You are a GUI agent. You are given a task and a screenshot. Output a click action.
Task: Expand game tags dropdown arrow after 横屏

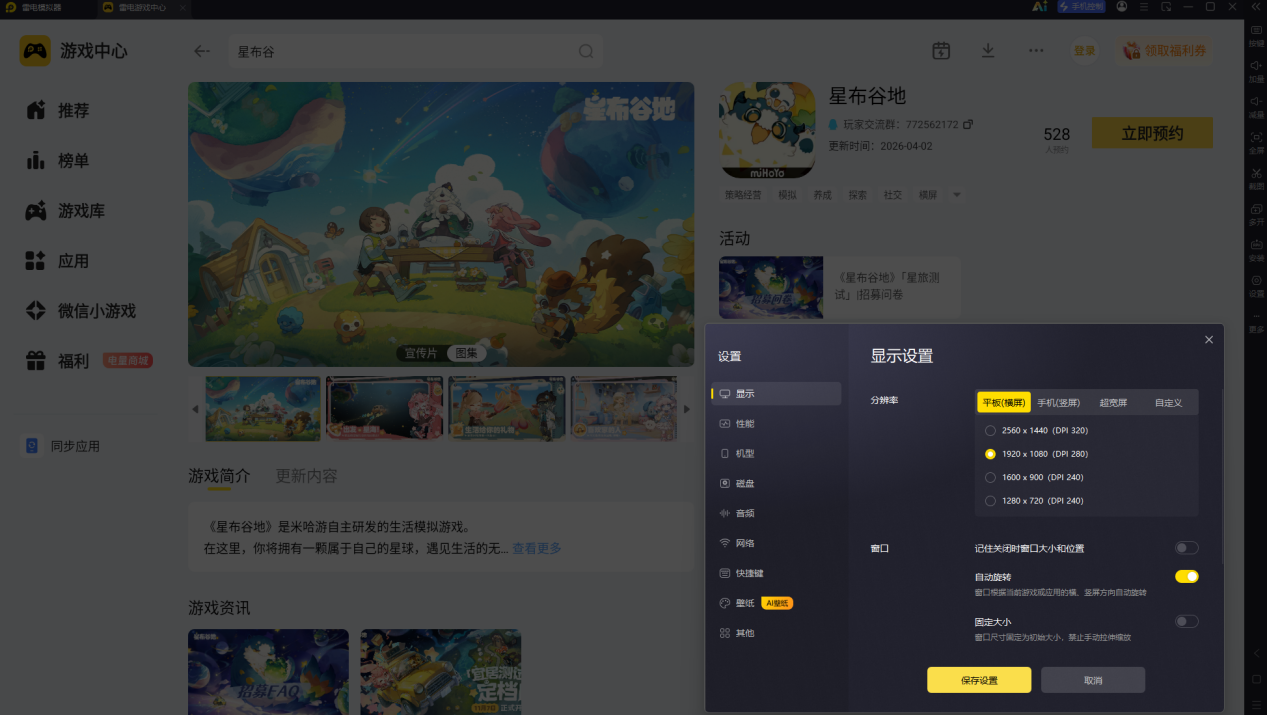click(956, 195)
